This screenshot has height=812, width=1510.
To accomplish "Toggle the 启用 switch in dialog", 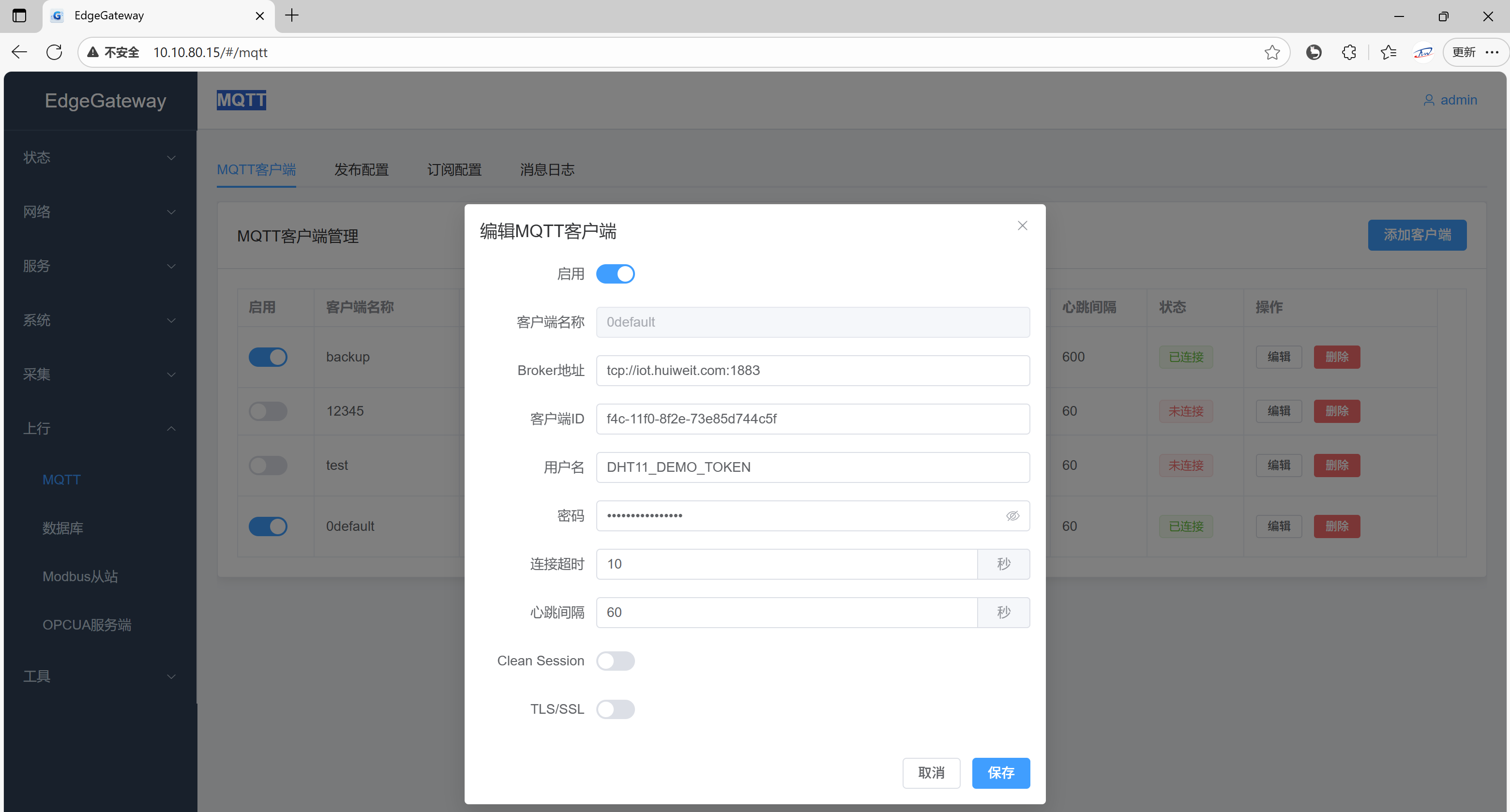I will 615,274.
